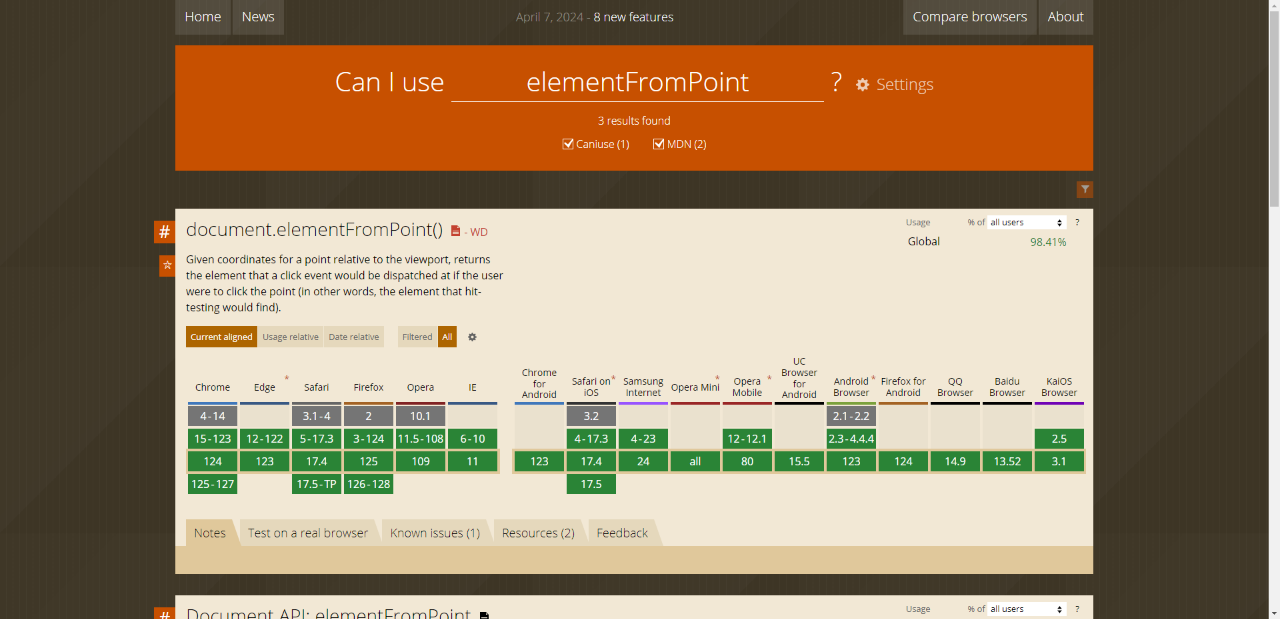Click the Edge column header
This screenshot has height=619, width=1280.
pyautogui.click(x=264, y=388)
